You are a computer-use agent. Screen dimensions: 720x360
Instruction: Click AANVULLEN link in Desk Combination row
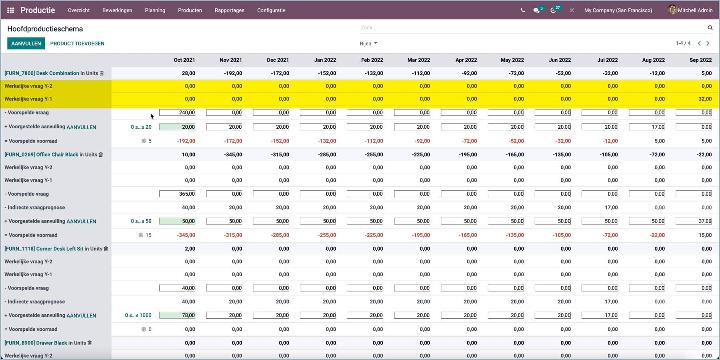tap(81, 127)
